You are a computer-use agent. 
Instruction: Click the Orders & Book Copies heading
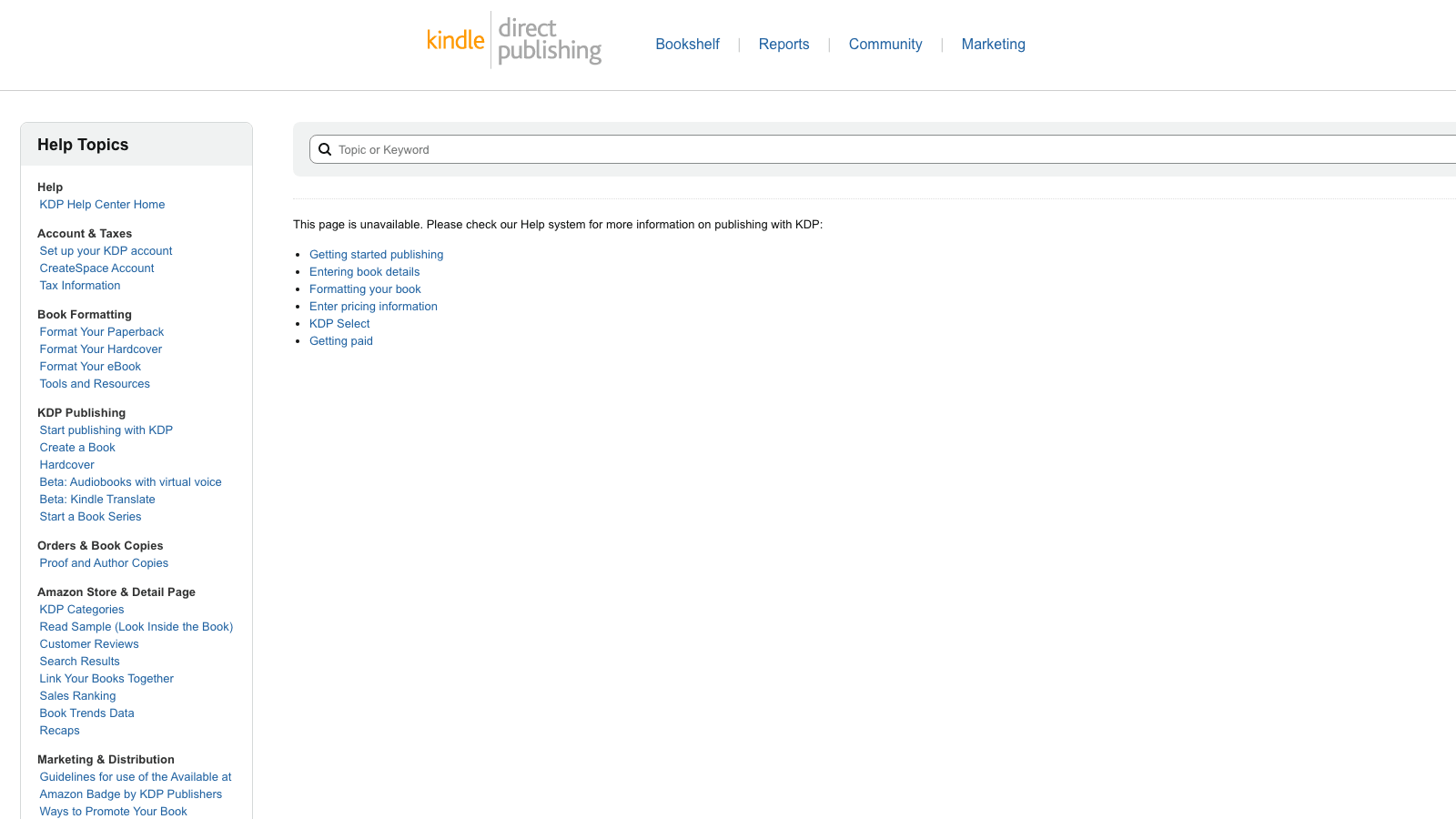(100, 546)
